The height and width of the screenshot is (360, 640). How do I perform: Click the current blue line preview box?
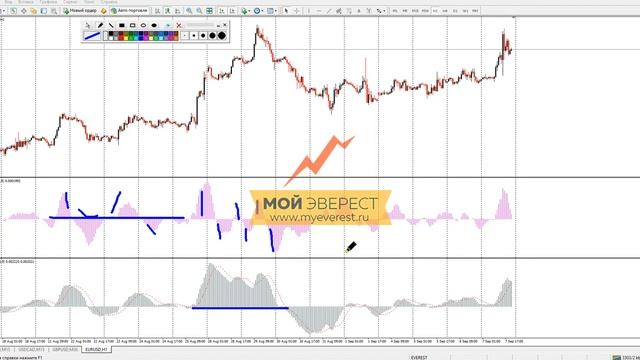(x=92, y=36)
